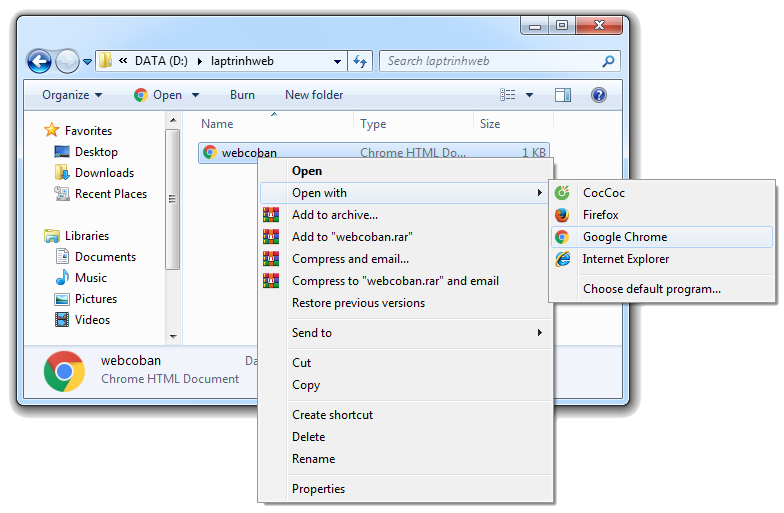The image size is (784, 513).
Task: Select Choose default program option
Action: (x=651, y=289)
